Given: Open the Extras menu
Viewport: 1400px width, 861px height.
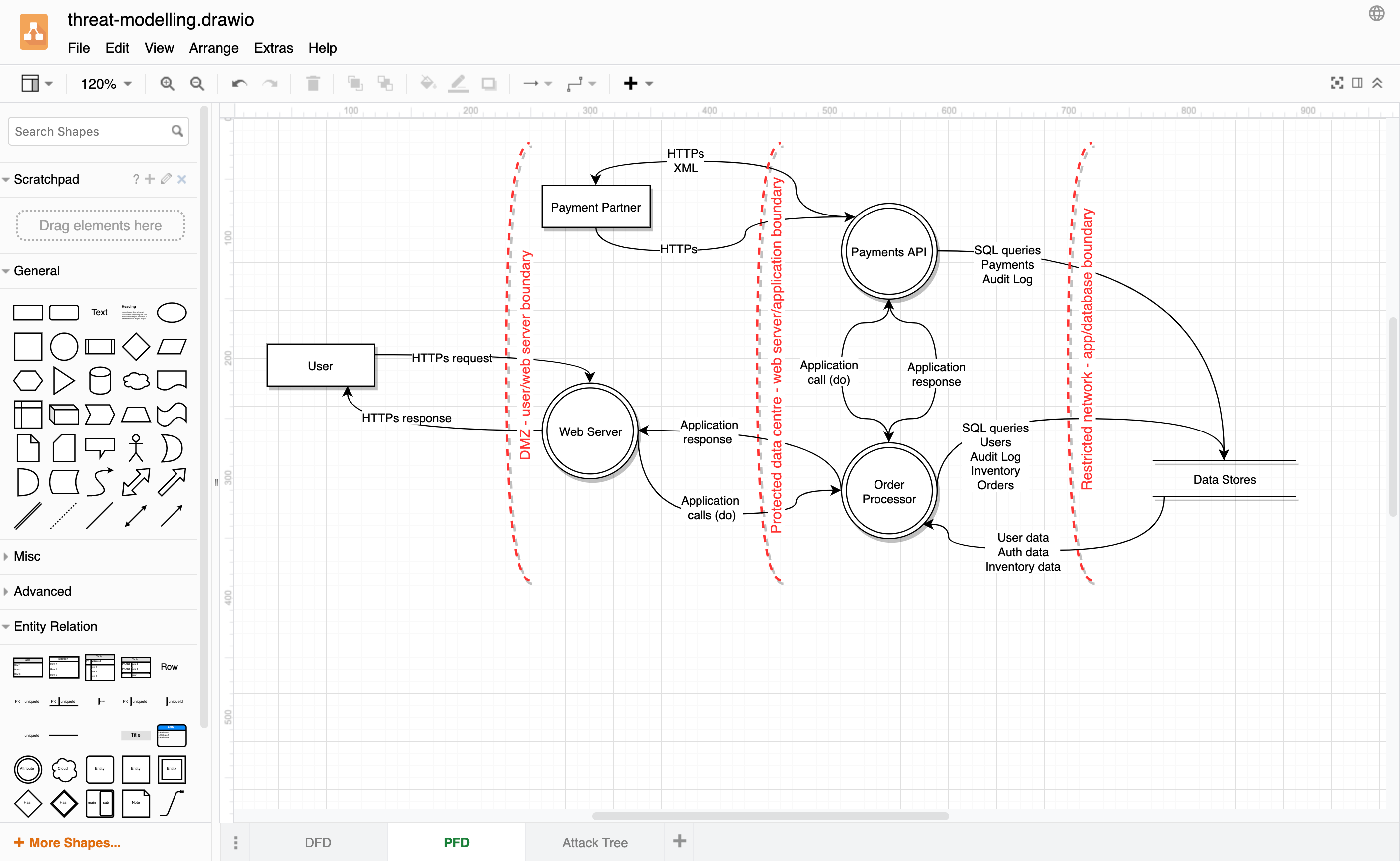Looking at the screenshot, I should coord(273,48).
